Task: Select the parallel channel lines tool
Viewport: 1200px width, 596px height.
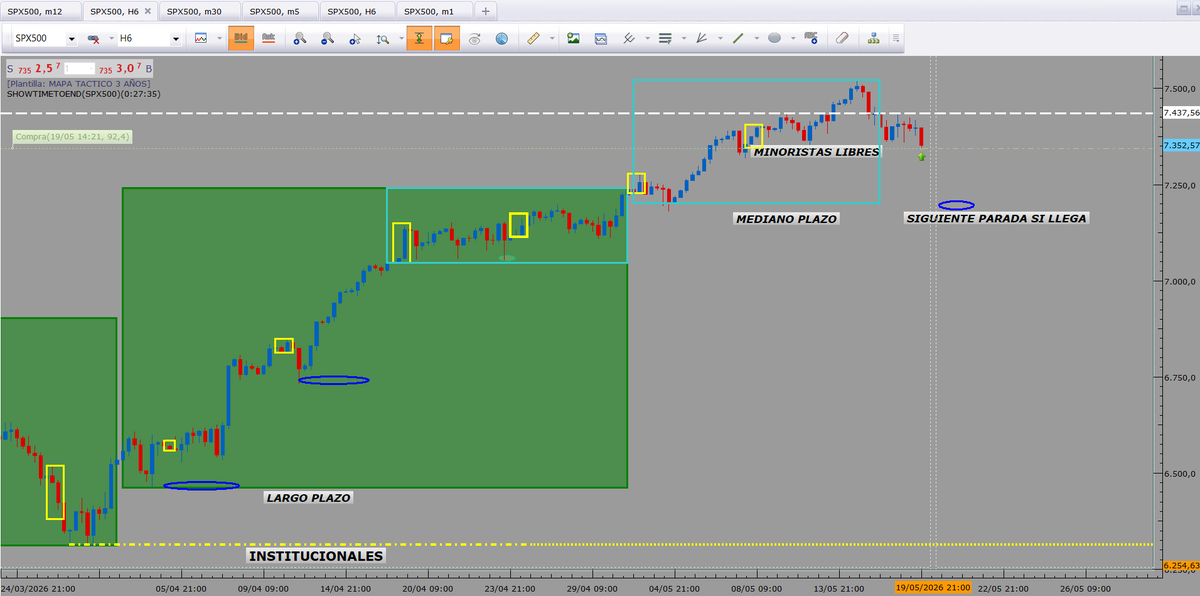Action: pyautogui.click(x=629, y=39)
